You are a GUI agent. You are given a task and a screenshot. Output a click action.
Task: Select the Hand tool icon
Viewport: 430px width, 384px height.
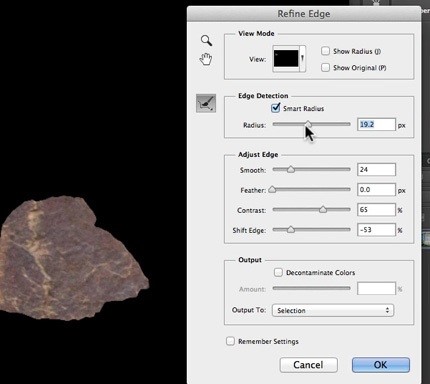(206, 59)
